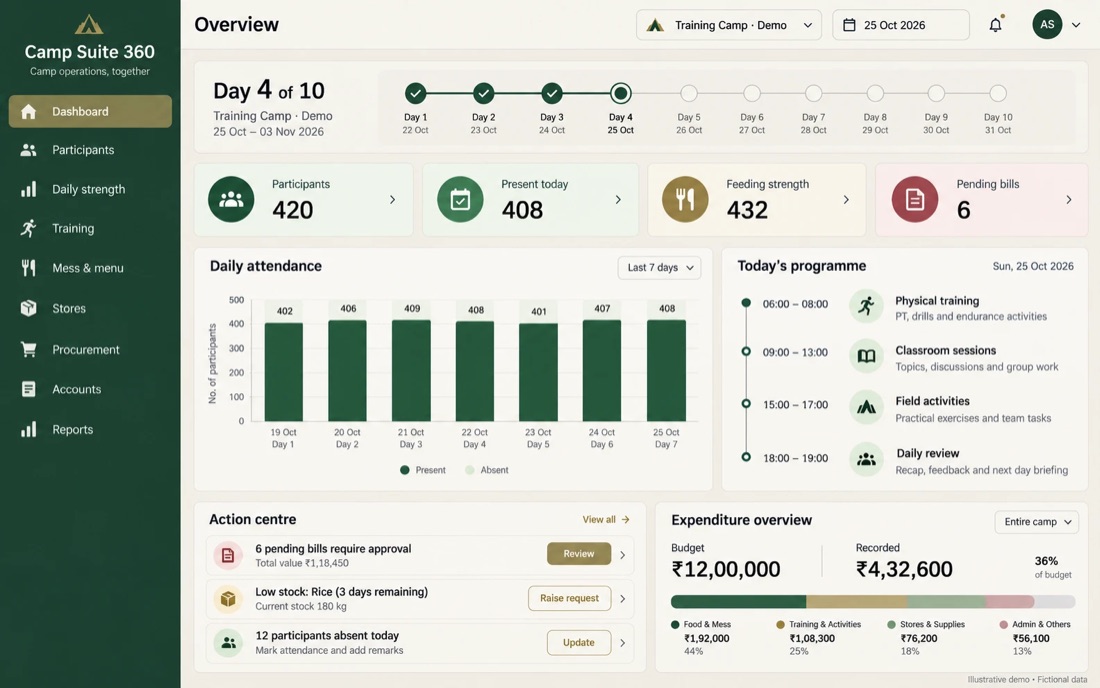
Task: Click the Camp Suite 360 tent logo
Action: click(89, 25)
